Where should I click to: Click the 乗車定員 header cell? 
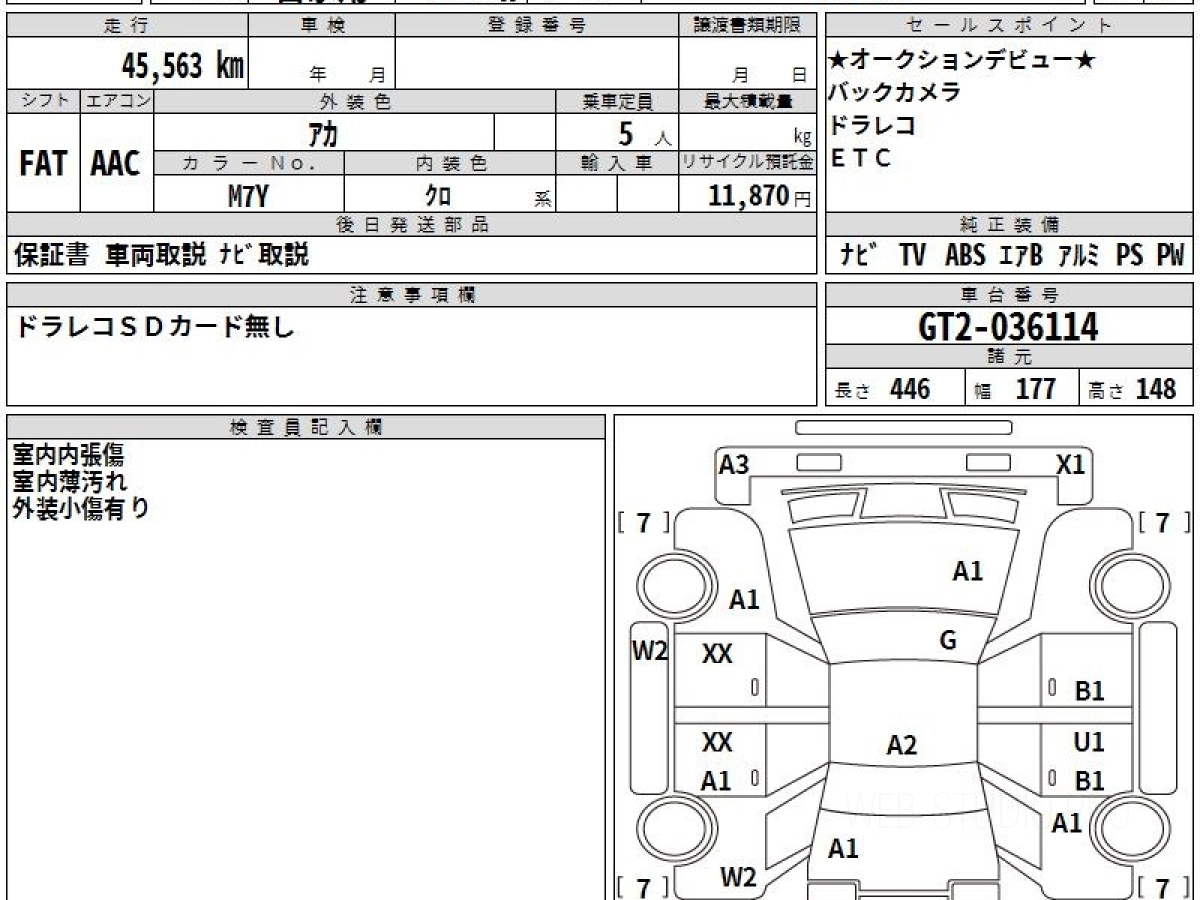617,101
